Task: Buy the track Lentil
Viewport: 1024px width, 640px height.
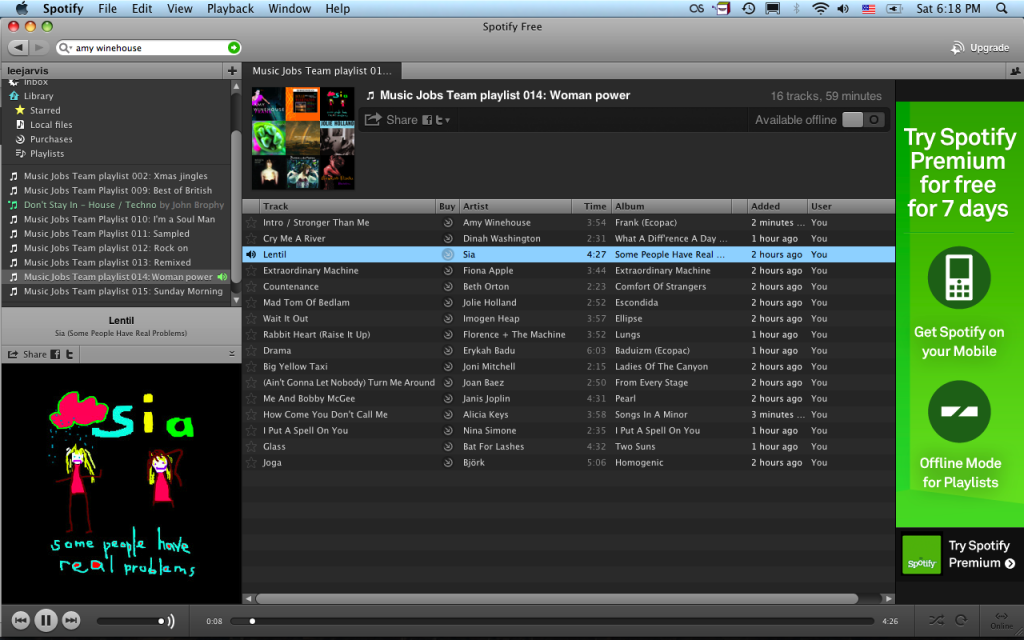Action: pos(447,255)
